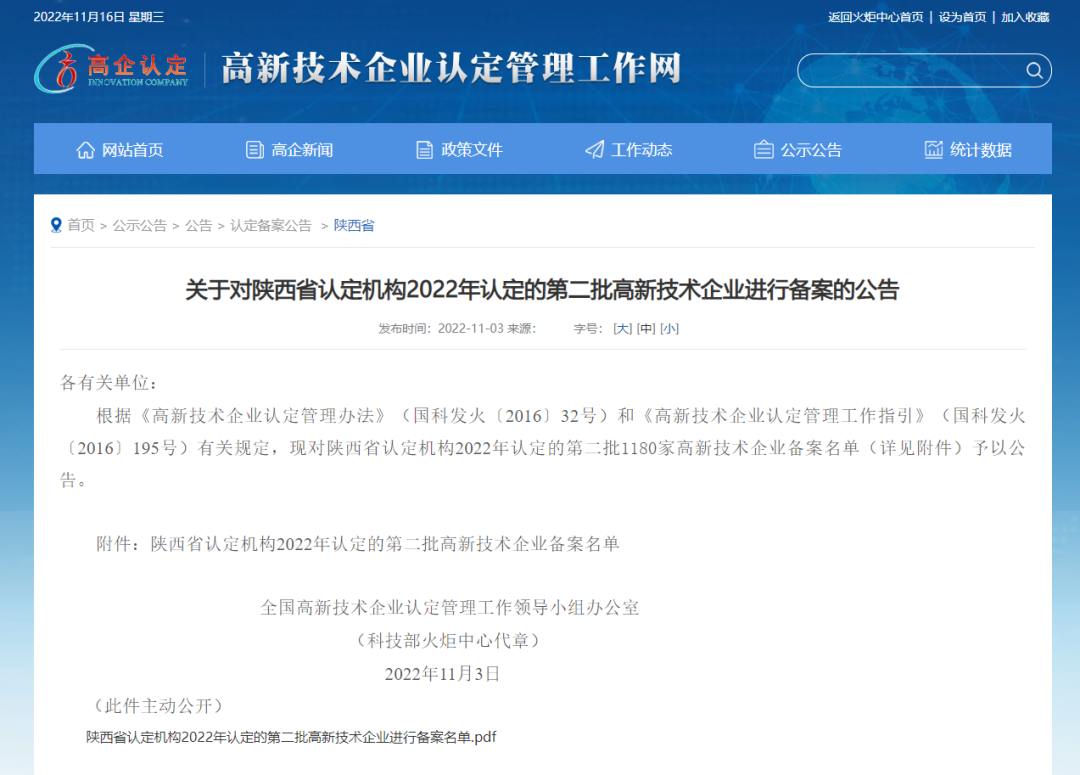This screenshot has width=1080, height=775.
Task: Click 加入收藏 link at top
Action: click(x=1025, y=17)
